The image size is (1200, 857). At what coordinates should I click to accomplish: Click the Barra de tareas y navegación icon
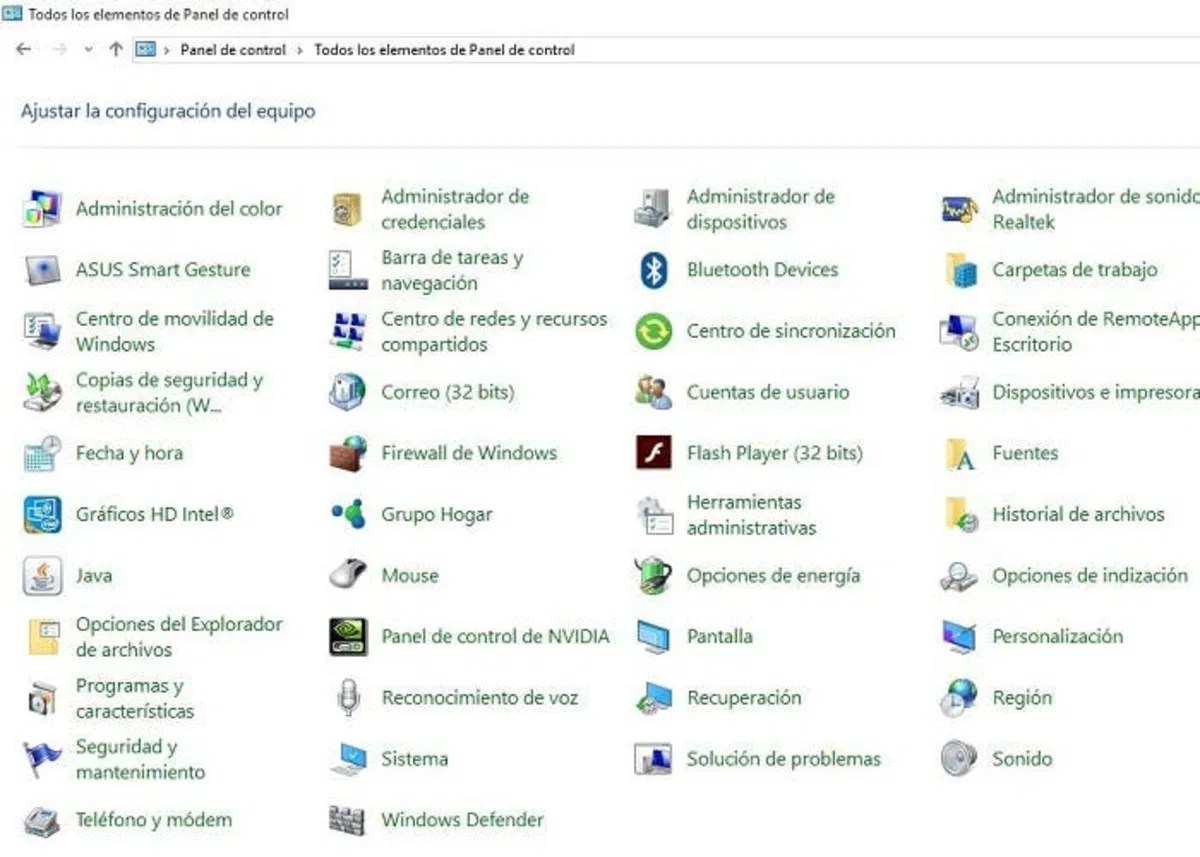pyautogui.click(x=347, y=270)
